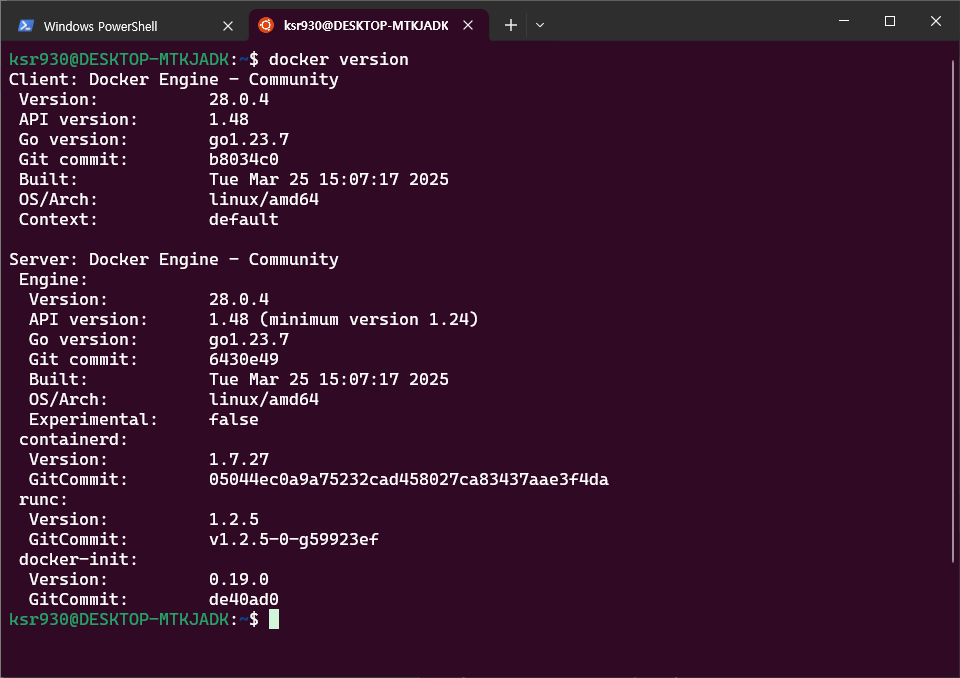Close the terminal window

[936, 21]
